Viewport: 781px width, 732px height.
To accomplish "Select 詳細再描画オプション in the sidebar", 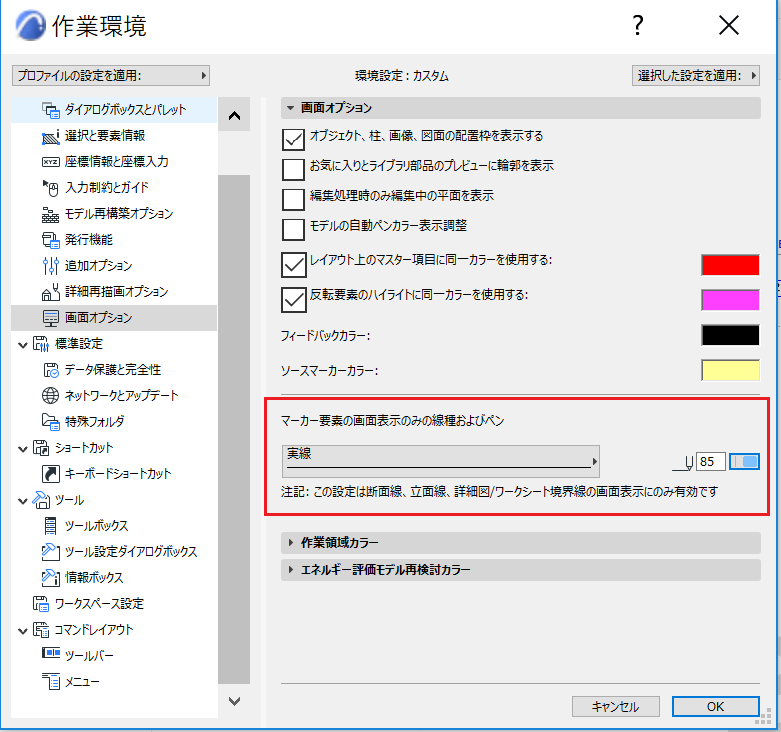I will (x=114, y=292).
